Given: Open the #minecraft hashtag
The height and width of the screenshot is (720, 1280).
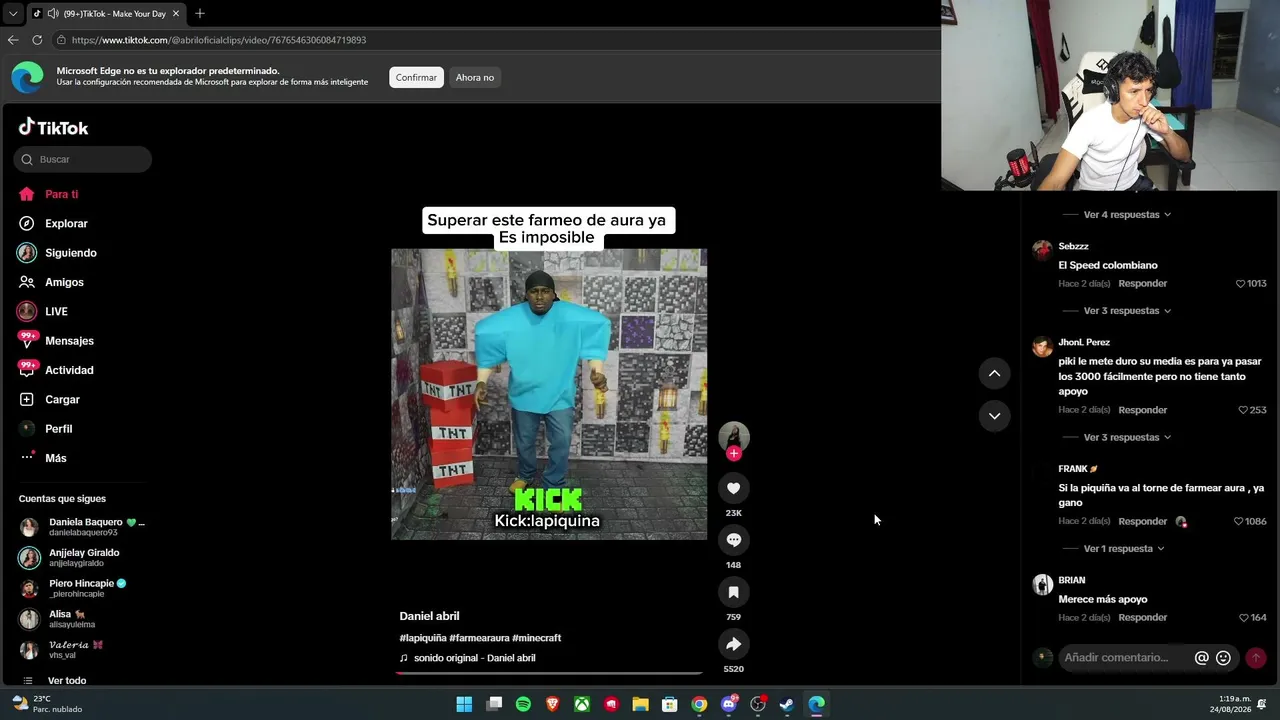Looking at the screenshot, I should pos(536,638).
